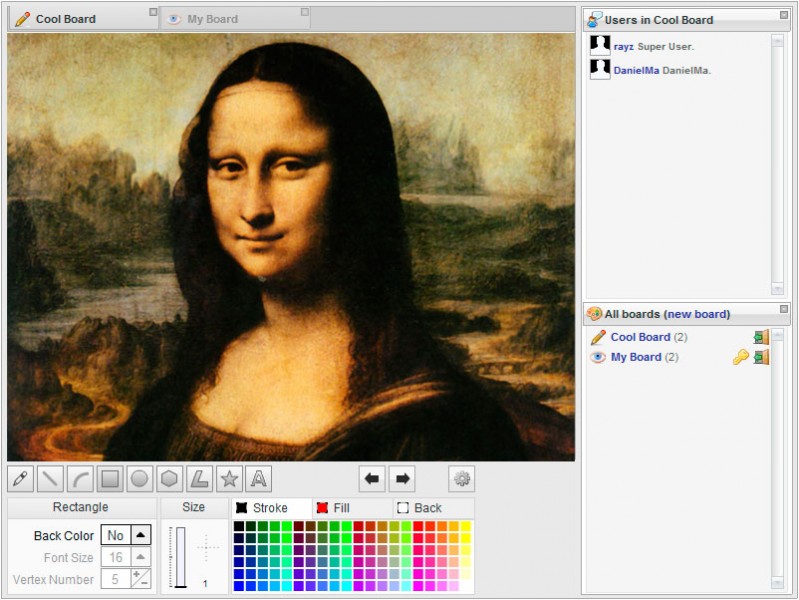The width and height of the screenshot is (799, 600).
Task: Select the Fill color tab
Action: (352, 508)
